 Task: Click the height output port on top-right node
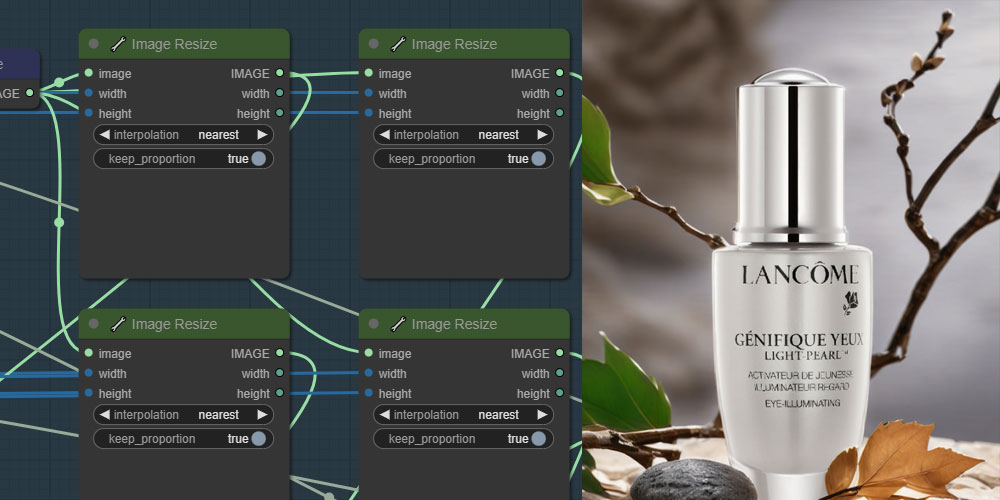point(559,113)
